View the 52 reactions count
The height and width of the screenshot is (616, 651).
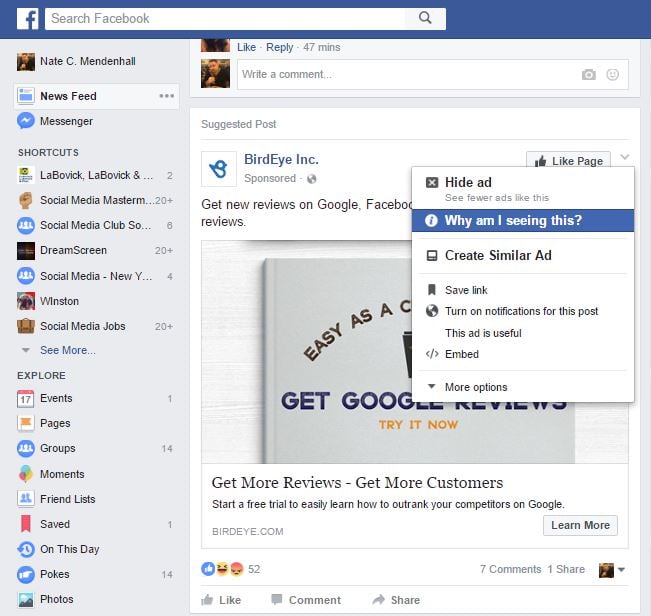(x=254, y=569)
